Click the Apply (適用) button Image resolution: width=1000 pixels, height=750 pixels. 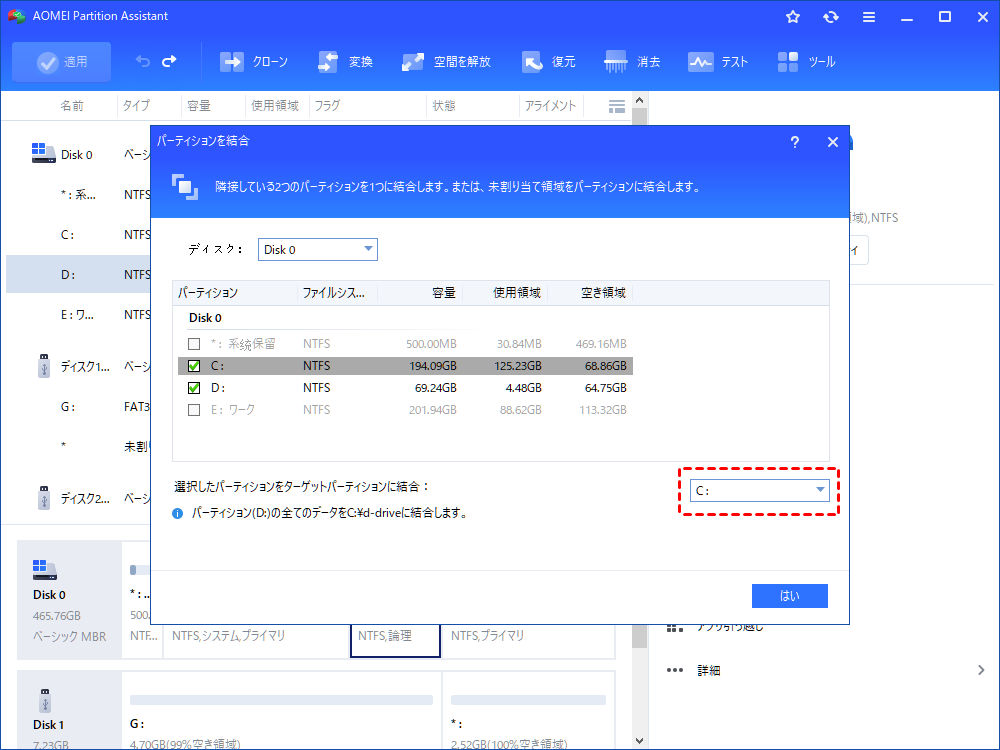61,62
